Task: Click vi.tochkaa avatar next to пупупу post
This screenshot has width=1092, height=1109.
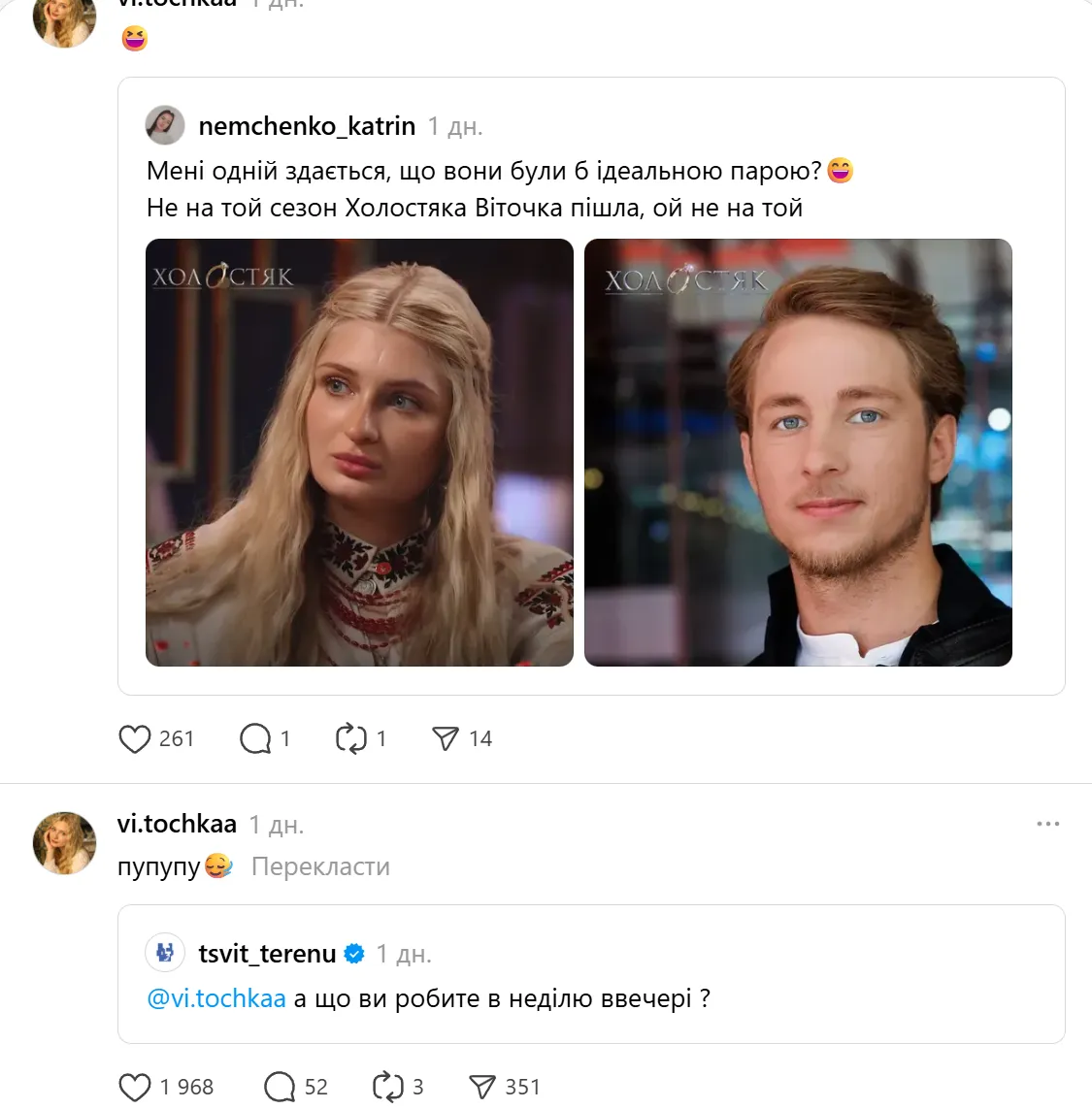Action: [x=65, y=843]
